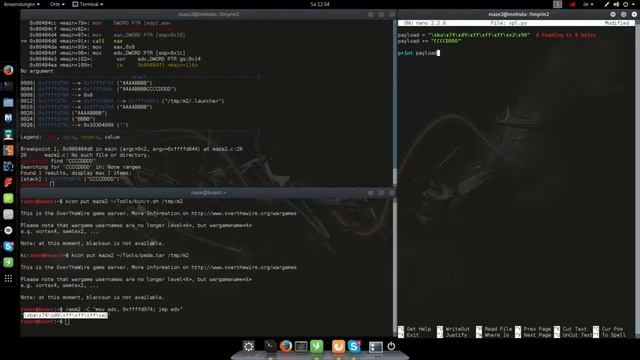This screenshot has height=360, width=640.
Task: Click 'Note: at this moment, blacksun' last line
Action: (93, 298)
